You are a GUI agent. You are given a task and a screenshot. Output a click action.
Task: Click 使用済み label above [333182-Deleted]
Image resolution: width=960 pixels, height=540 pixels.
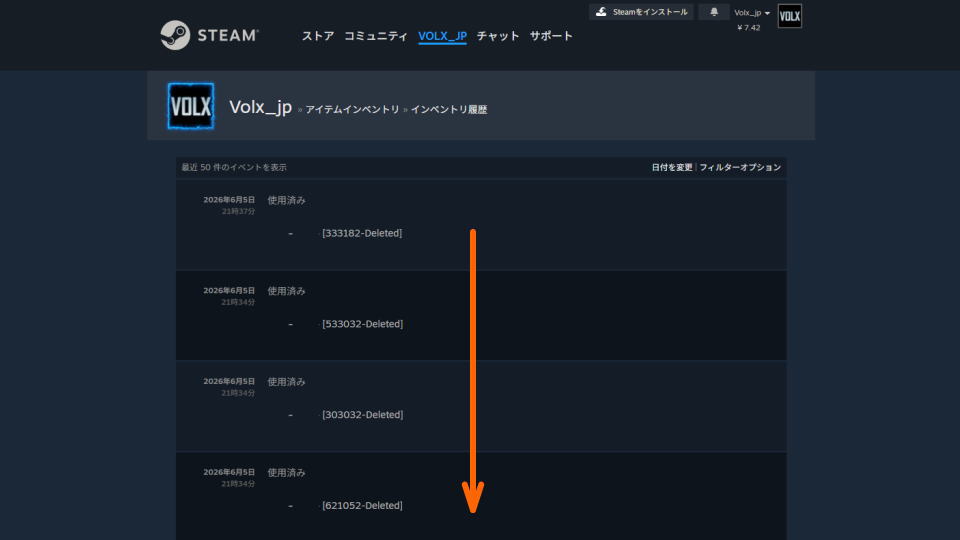tap(287, 200)
